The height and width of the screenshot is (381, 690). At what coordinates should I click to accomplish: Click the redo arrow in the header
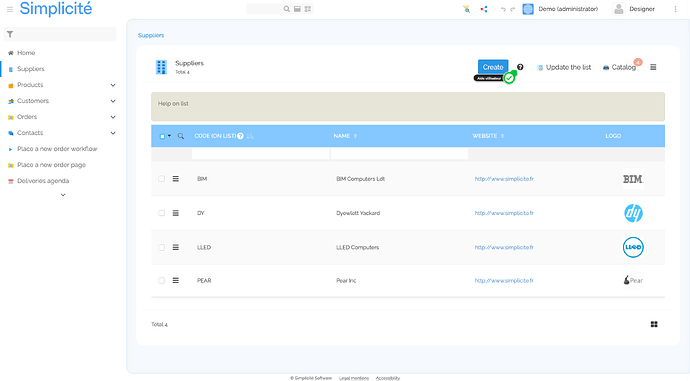click(512, 9)
